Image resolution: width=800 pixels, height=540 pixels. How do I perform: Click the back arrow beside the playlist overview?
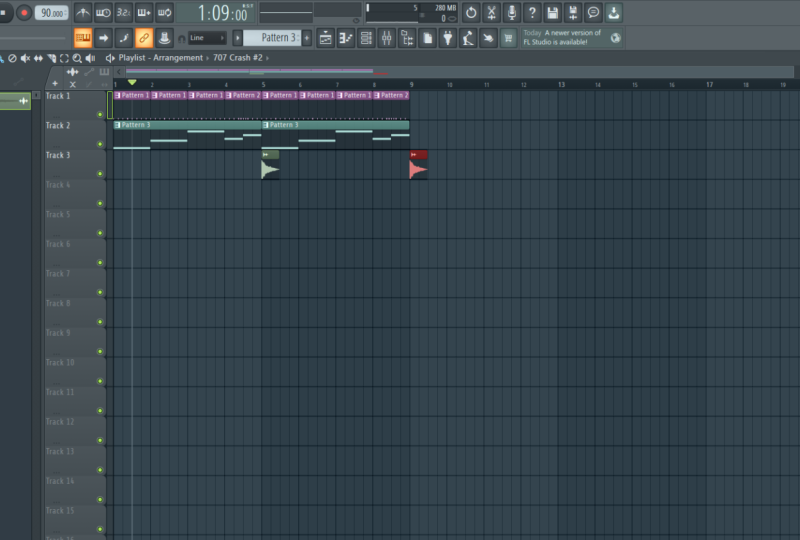pos(119,72)
